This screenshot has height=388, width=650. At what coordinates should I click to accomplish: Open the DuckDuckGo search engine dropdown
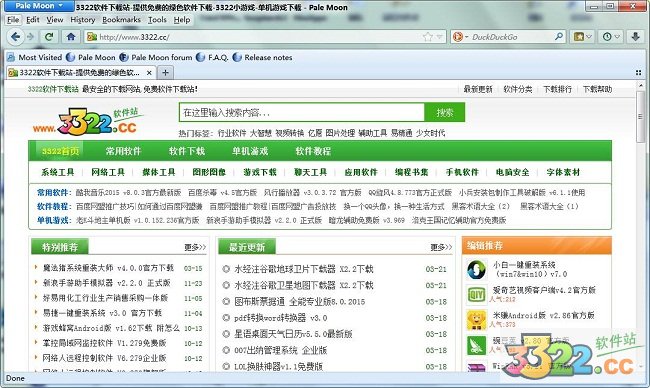coord(461,37)
